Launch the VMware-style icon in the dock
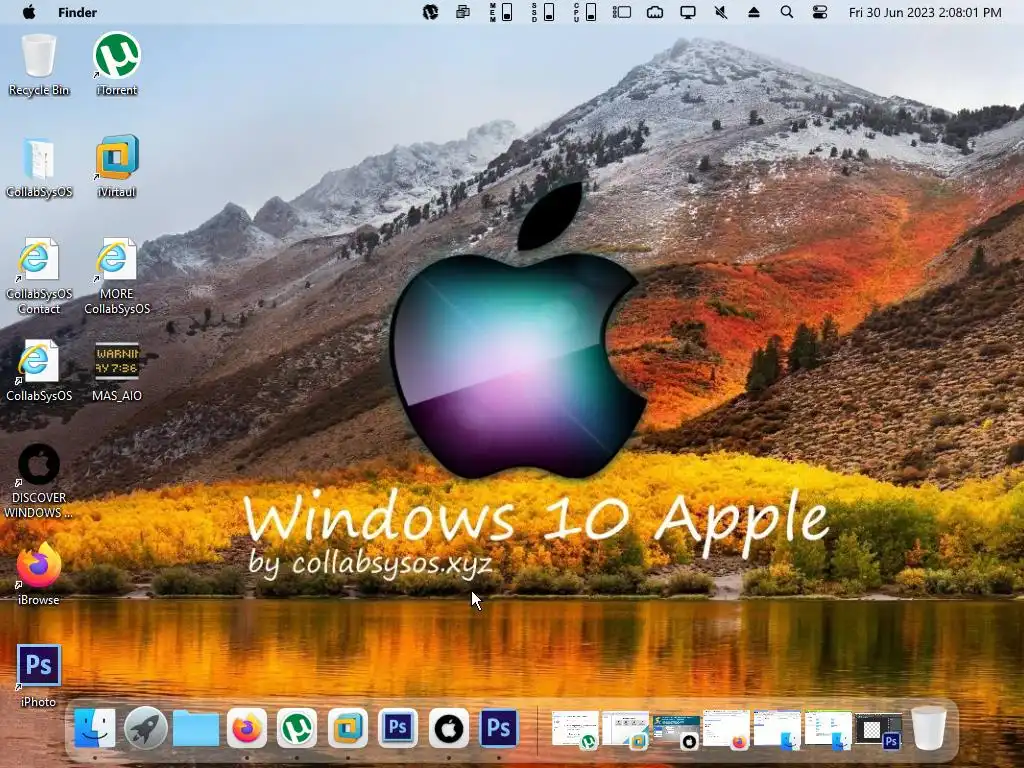The width and height of the screenshot is (1024, 768). 347,728
